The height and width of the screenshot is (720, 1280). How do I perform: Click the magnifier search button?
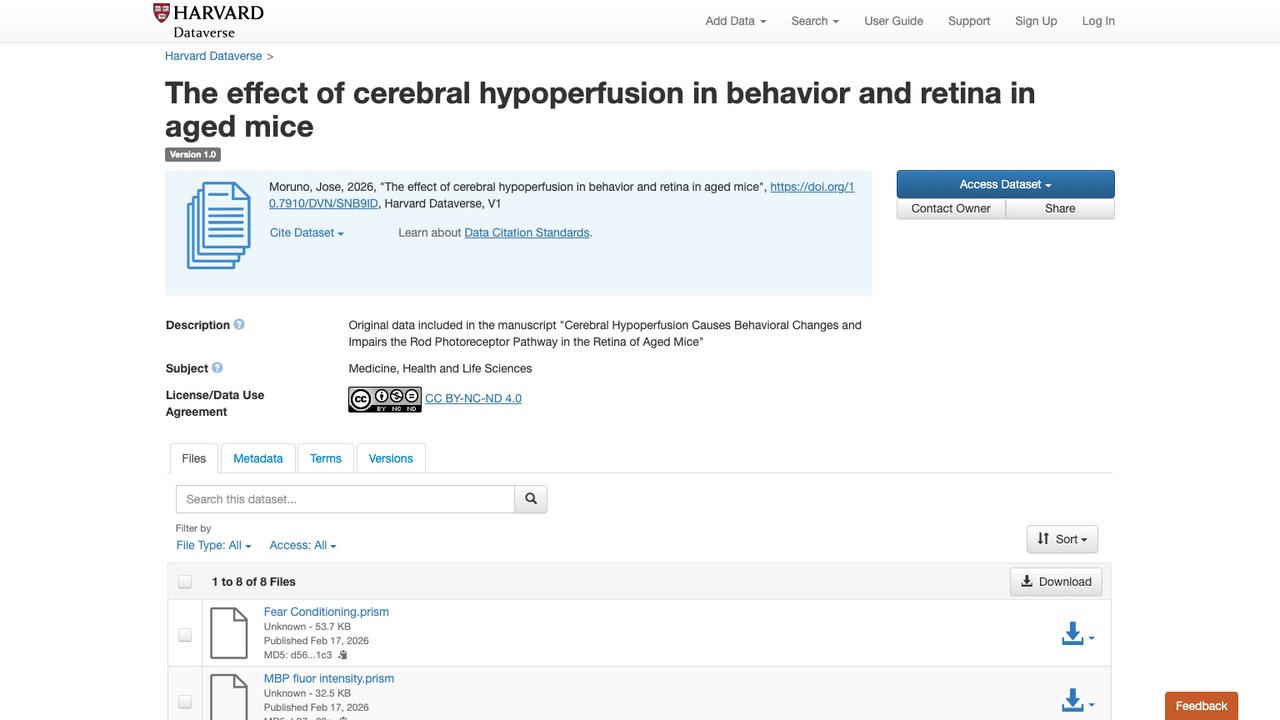click(x=531, y=499)
